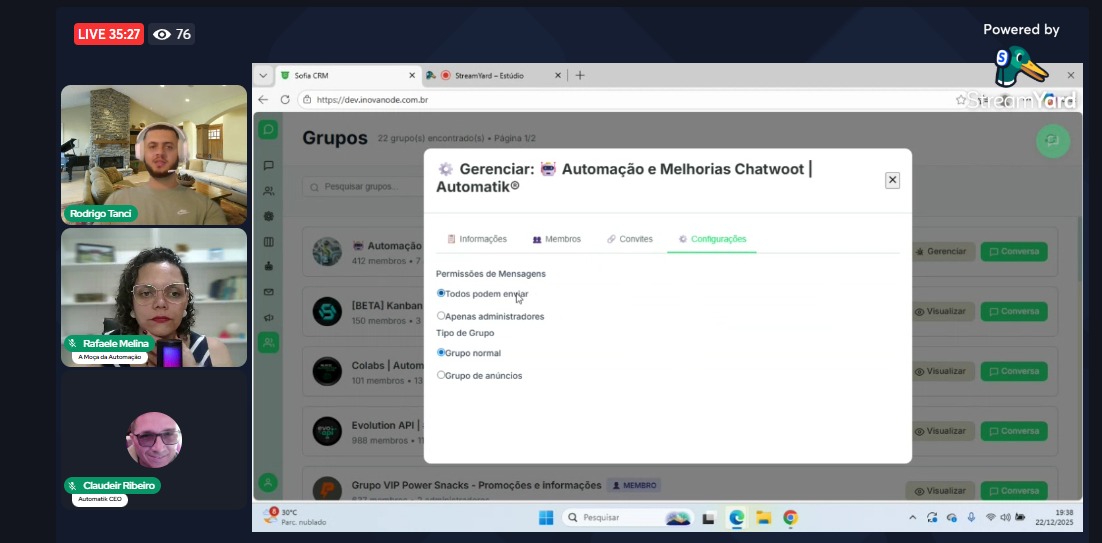Open the chat icon in the CRM sidebar

point(268,165)
